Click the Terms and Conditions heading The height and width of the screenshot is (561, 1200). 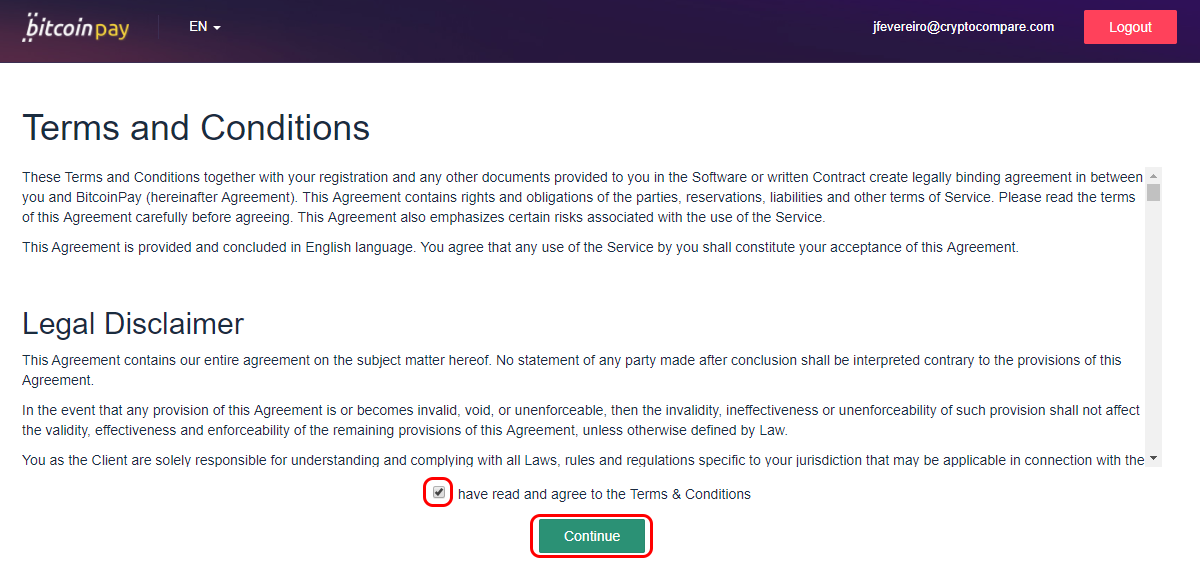196,128
